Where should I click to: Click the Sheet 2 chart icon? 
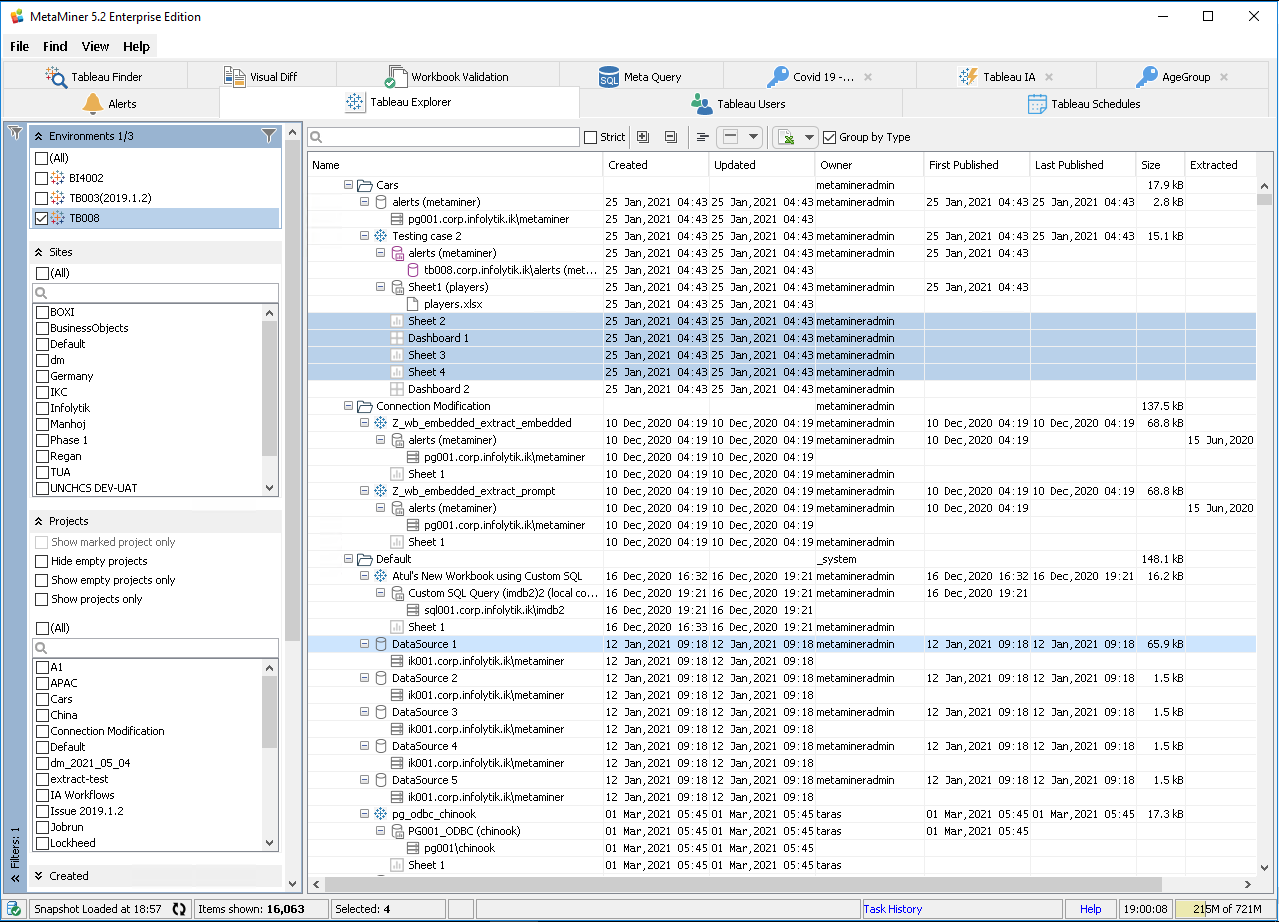[397, 321]
